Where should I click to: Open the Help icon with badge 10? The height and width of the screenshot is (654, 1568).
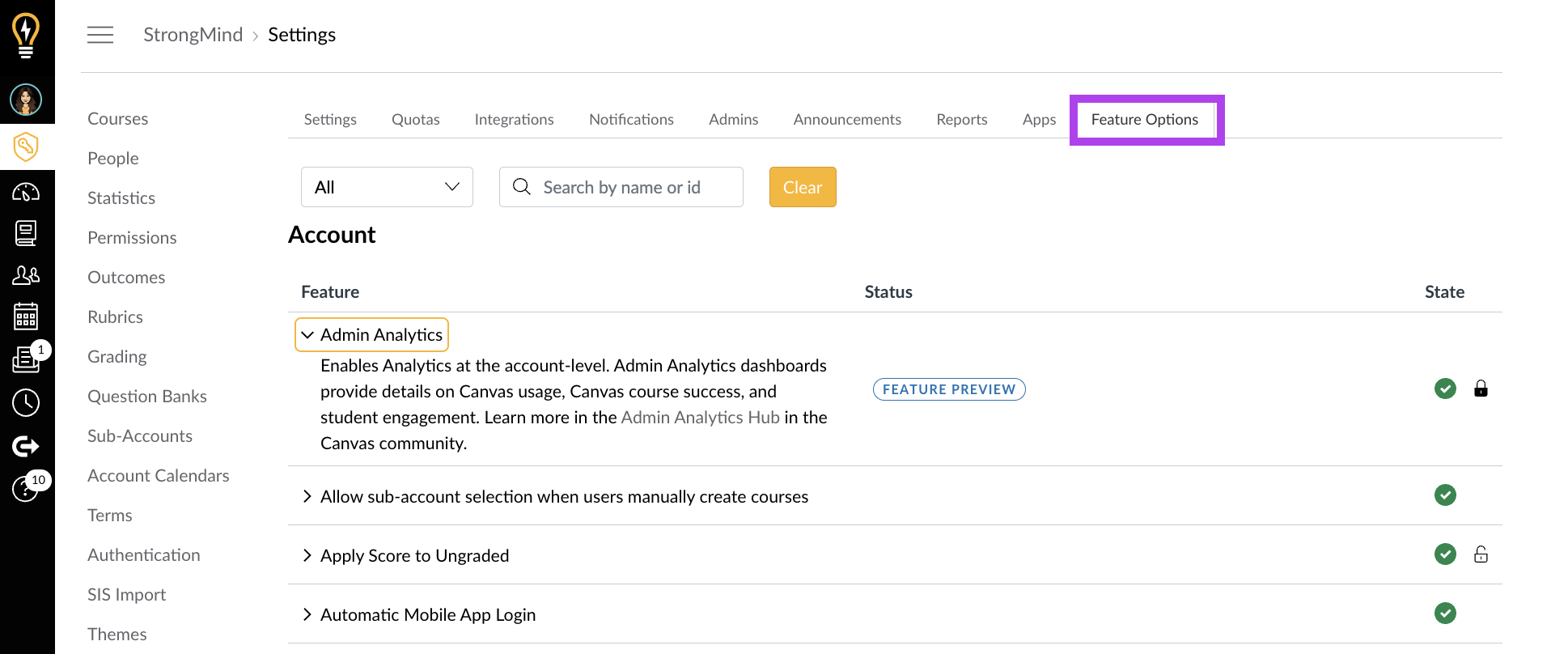coord(26,488)
